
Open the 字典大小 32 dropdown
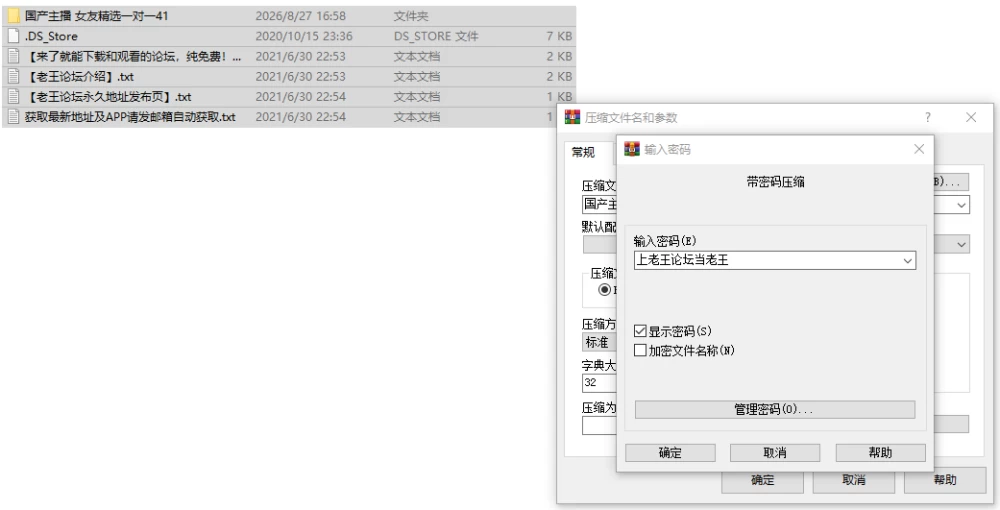[599, 382]
